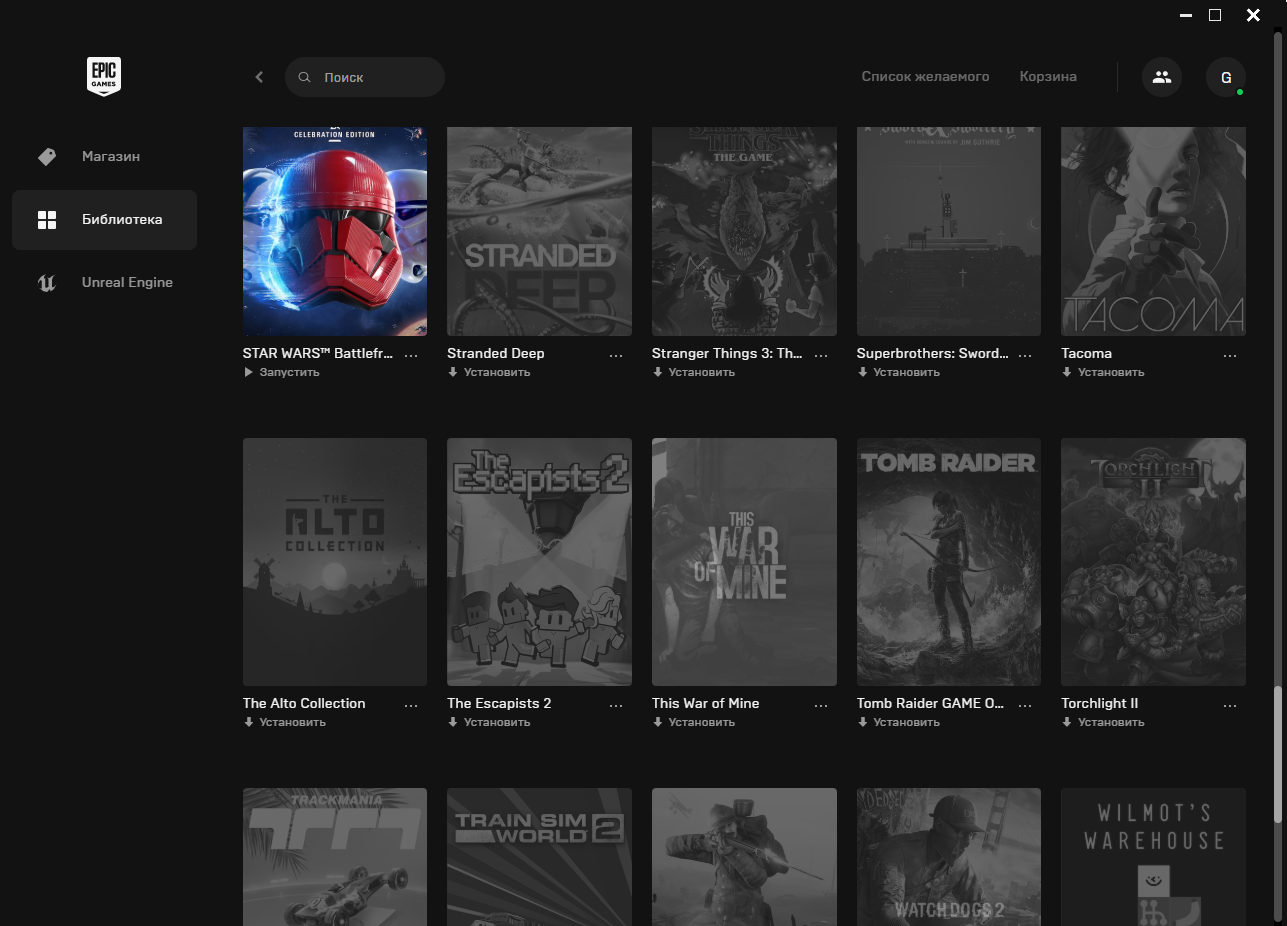Click the download icon under Stranded Deep
The height and width of the screenshot is (926, 1287).
click(452, 372)
